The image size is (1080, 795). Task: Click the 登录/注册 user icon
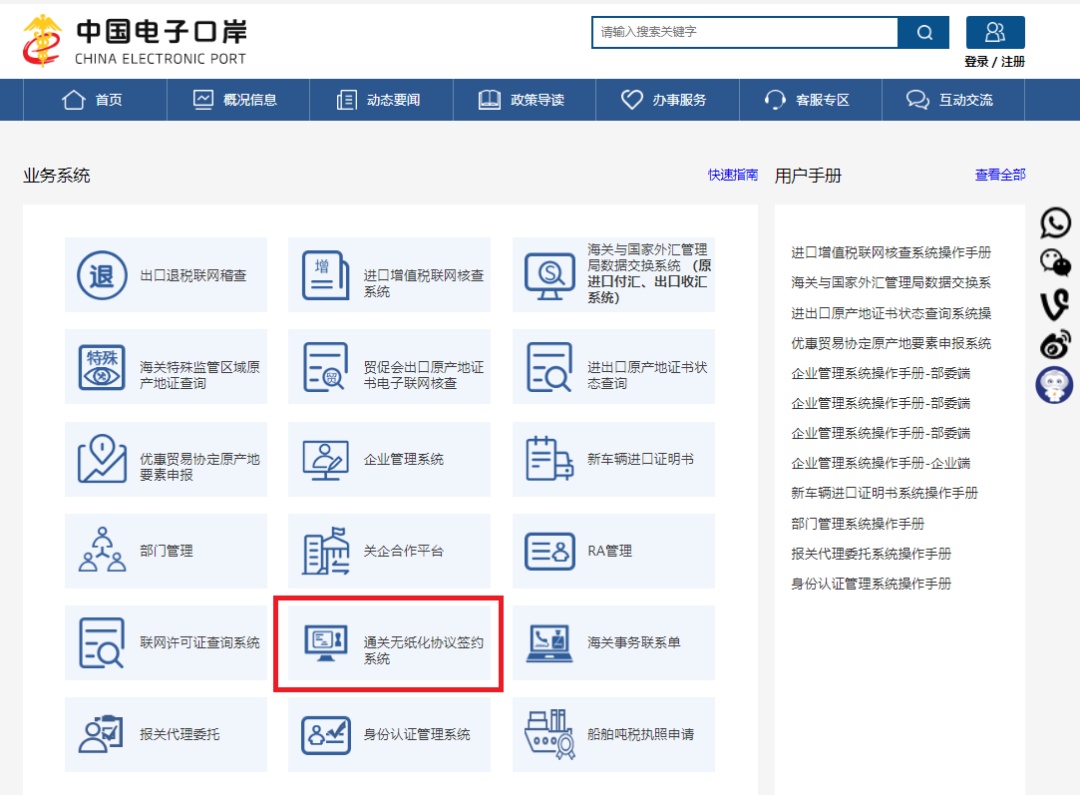pyautogui.click(x=994, y=32)
